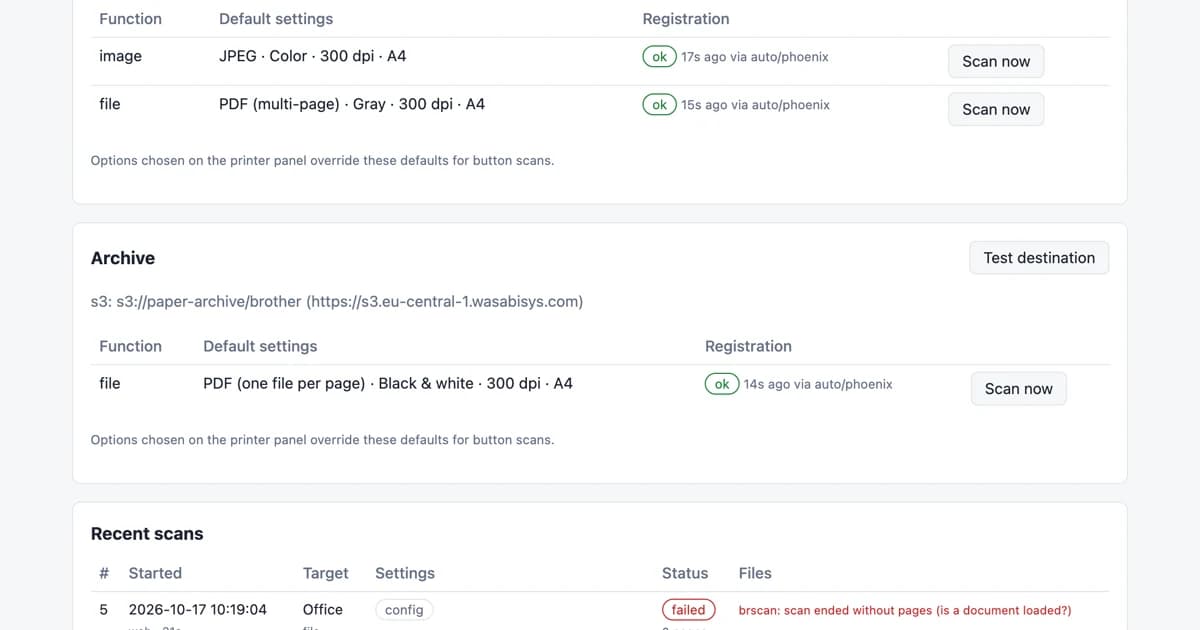Click the red failed status badge
The width and height of the screenshot is (1200, 630).
click(688, 610)
